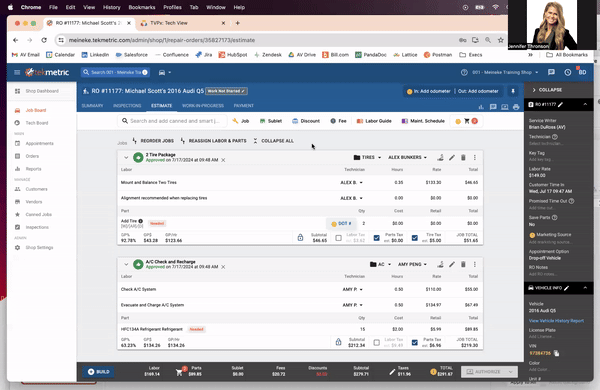This screenshot has width=600, height=390.
Task: Switch to TVPx: Tech View browser tab
Action: point(169,23)
